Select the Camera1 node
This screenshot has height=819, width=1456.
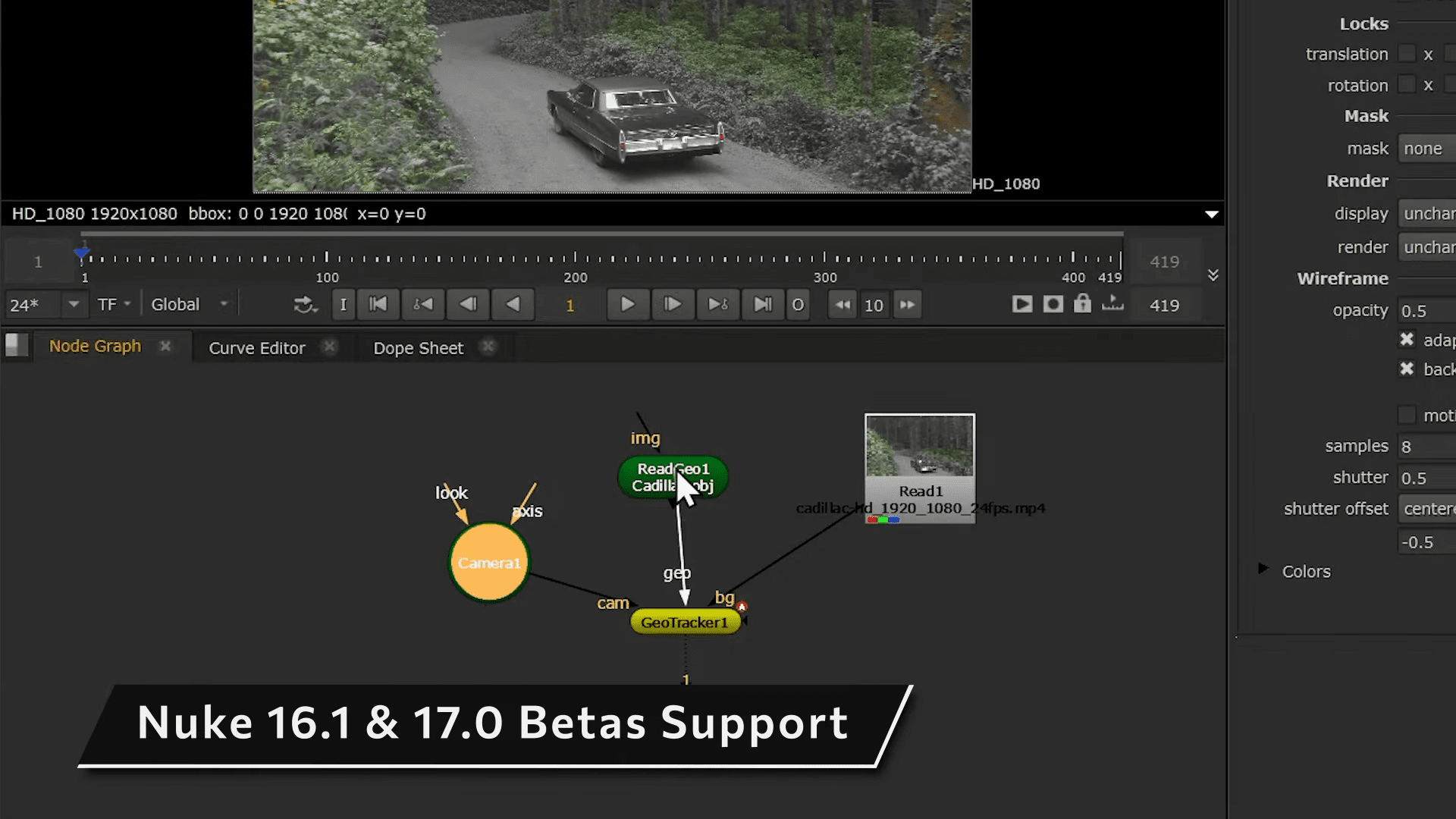(x=488, y=562)
